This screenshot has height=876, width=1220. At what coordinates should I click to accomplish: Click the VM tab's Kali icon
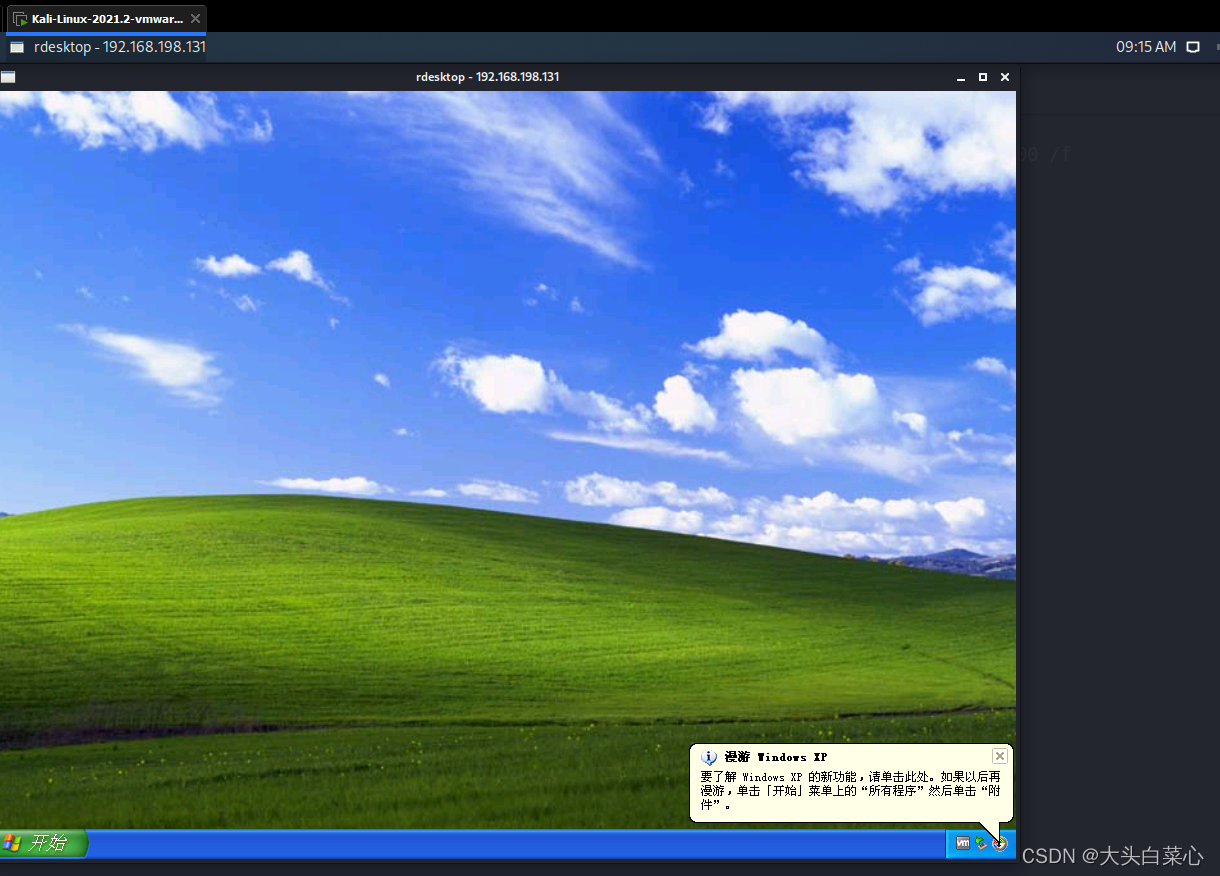tap(20, 19)
